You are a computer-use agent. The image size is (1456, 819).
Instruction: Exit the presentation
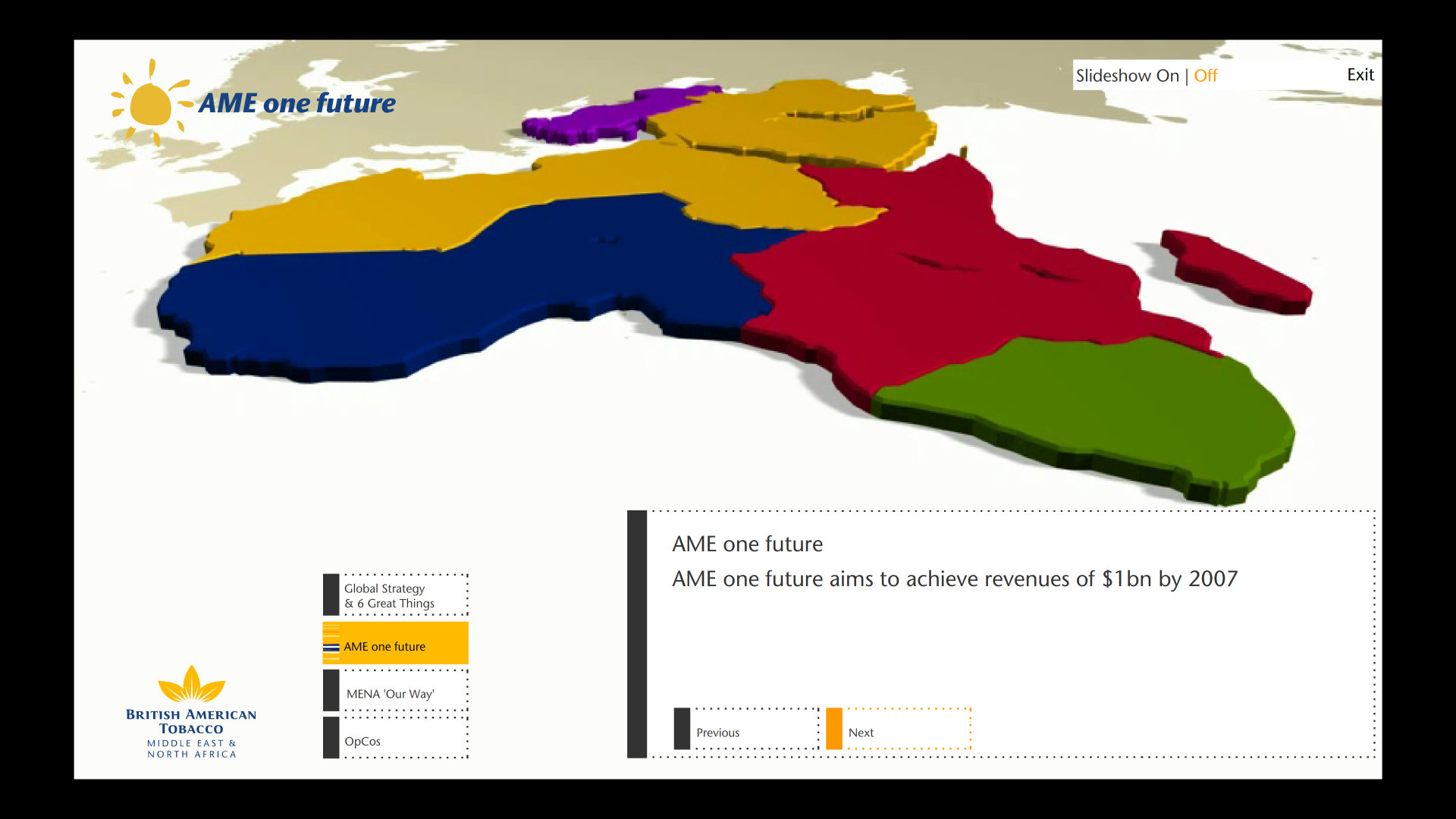[1360, 74]
